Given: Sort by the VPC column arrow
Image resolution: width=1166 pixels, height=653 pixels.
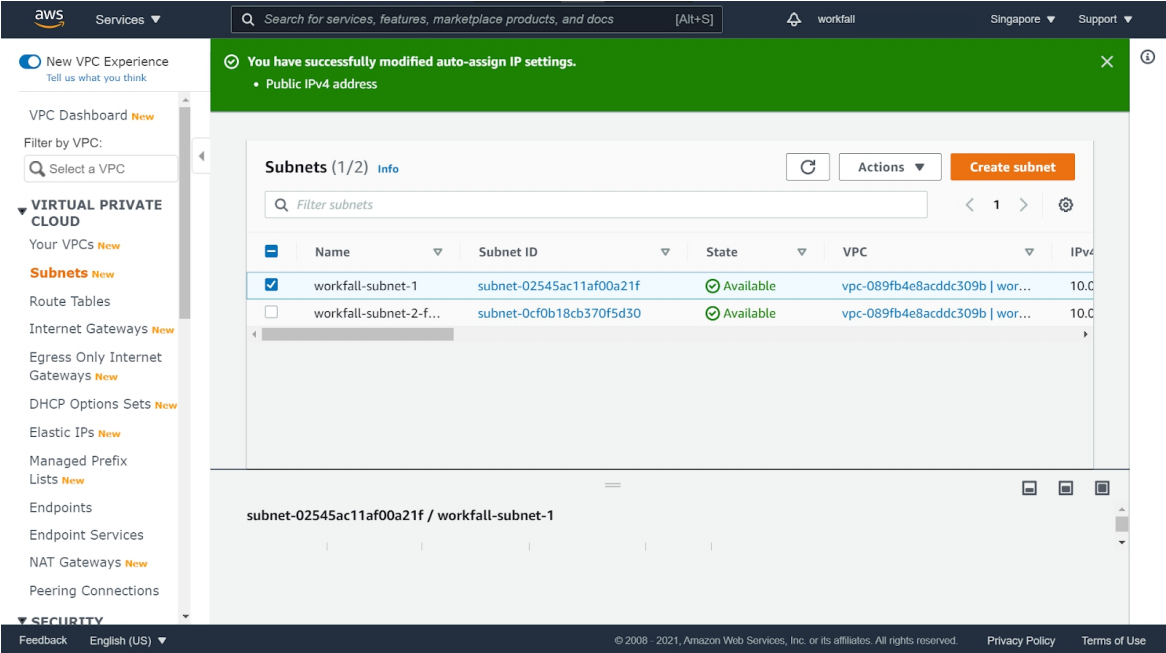Looking at the screenshot, I should point(1029,252).
